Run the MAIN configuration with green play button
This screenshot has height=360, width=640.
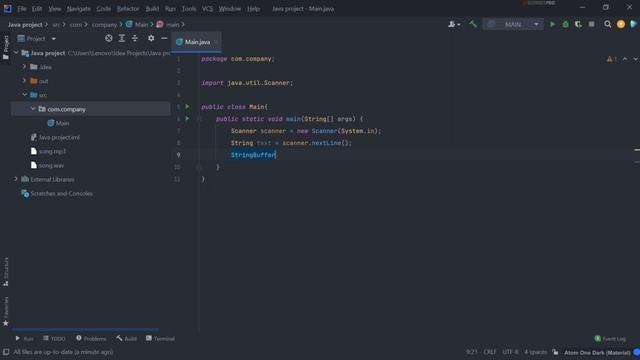(552, 24)
